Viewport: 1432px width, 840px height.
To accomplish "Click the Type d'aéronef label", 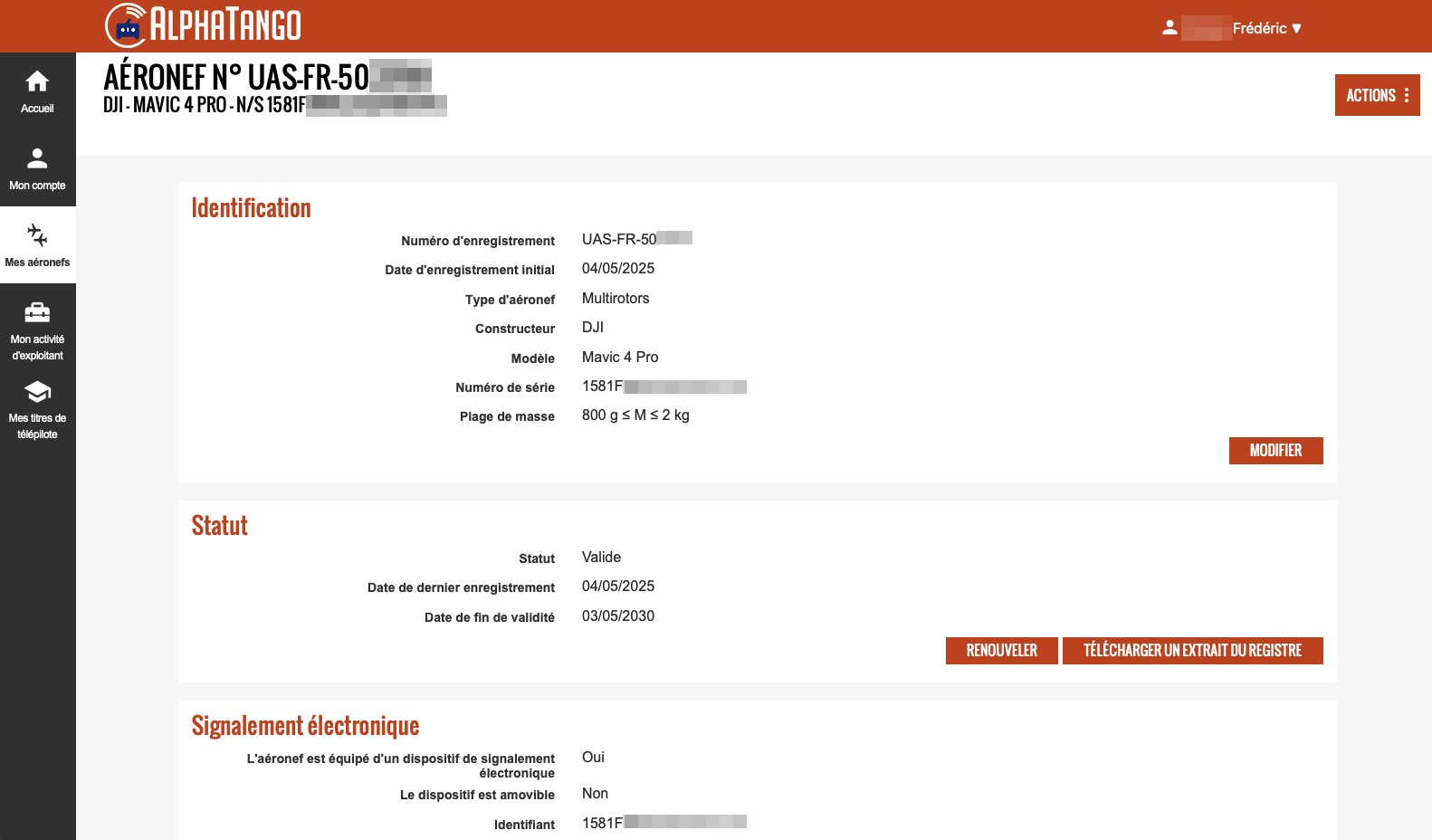I will [x=510, y=300].
